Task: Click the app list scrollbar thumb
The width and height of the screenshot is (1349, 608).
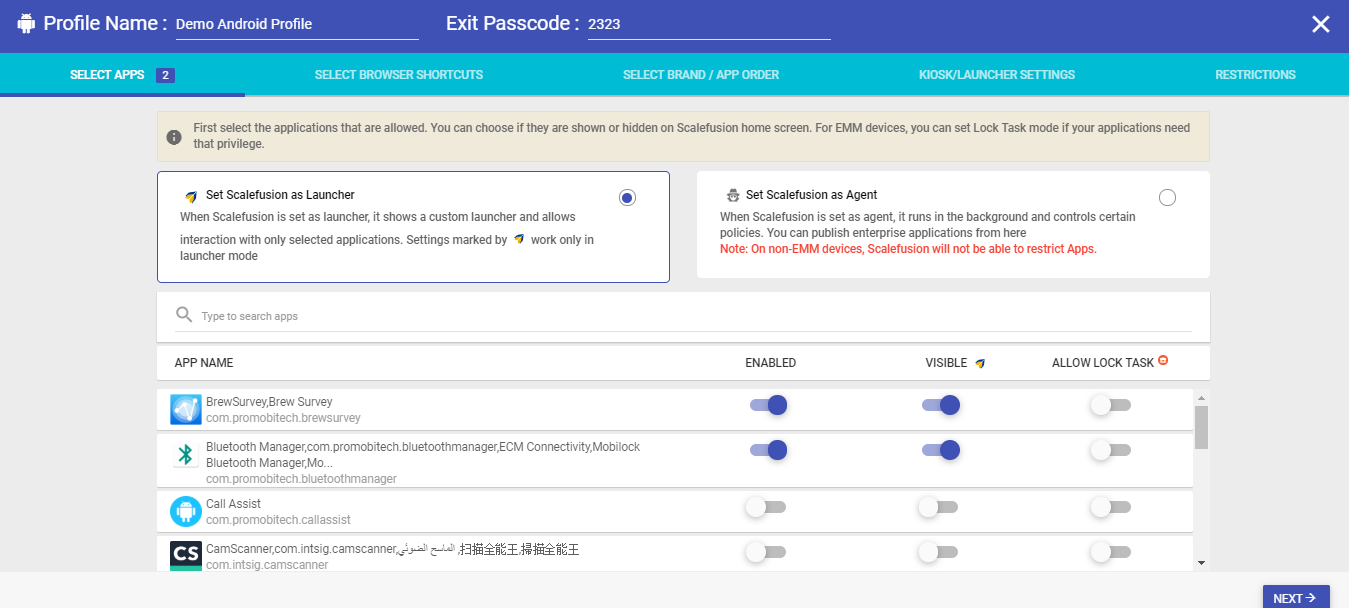Action: (x=1201, y=427)
